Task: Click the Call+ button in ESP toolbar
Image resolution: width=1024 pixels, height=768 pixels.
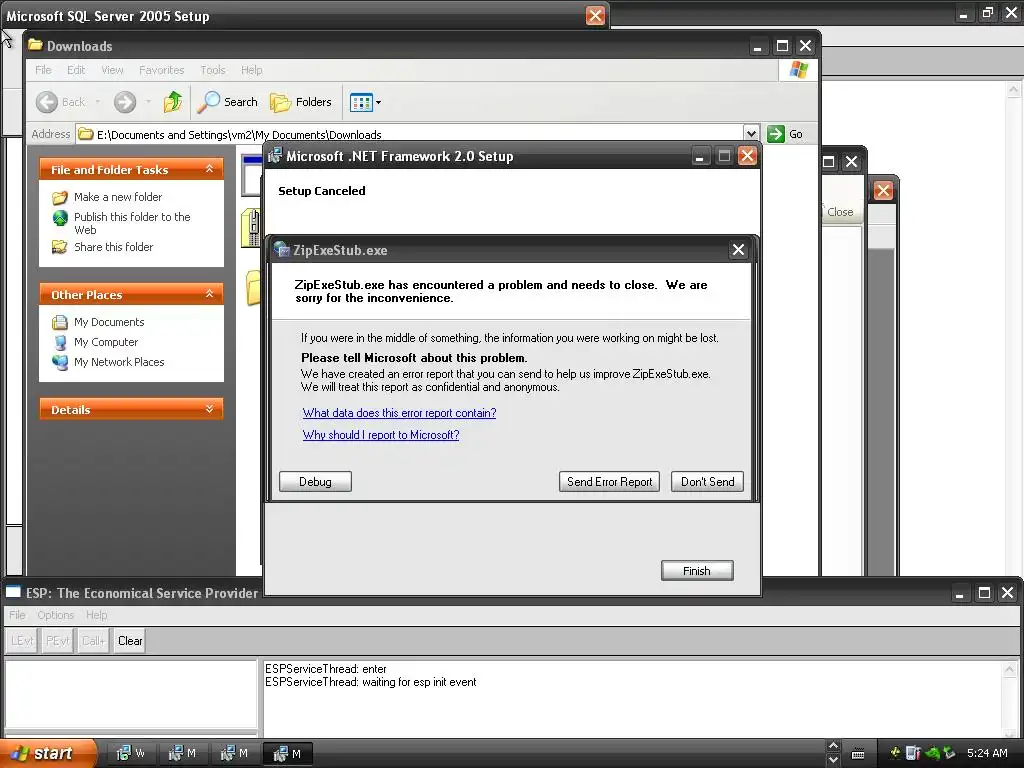Action: 93,641
